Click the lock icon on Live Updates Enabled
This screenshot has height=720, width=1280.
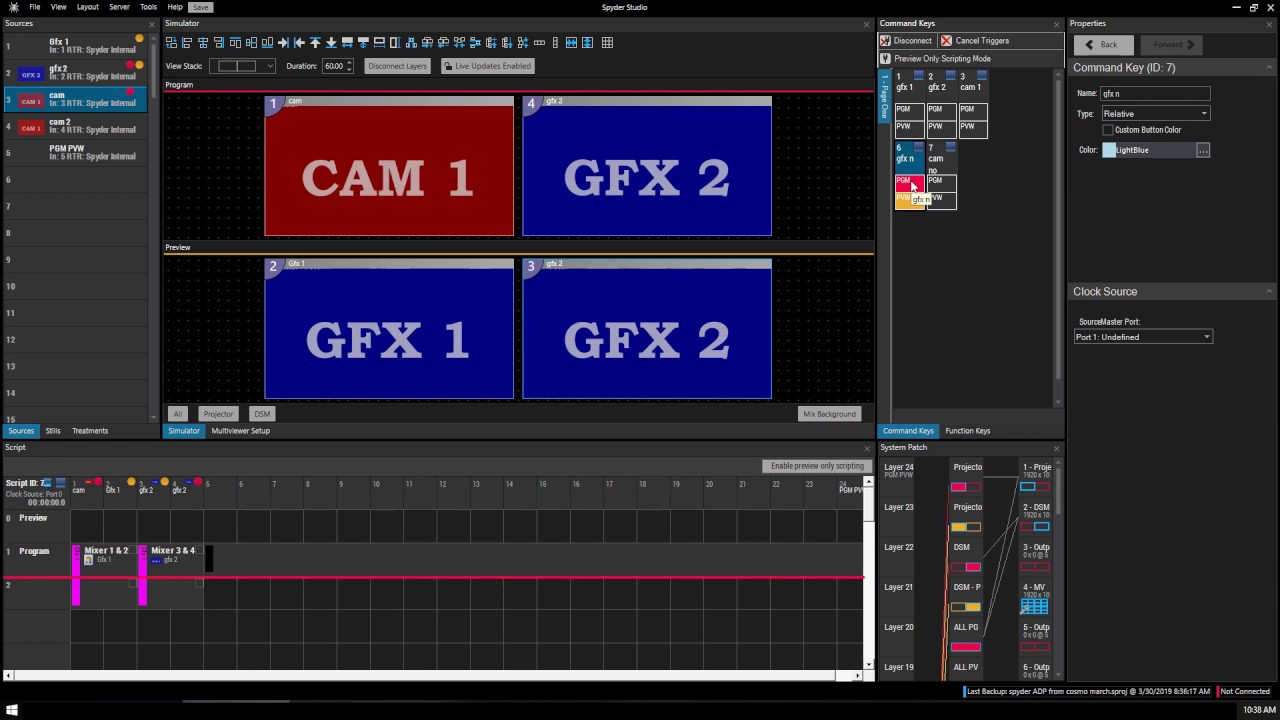(x=448, y=66)
